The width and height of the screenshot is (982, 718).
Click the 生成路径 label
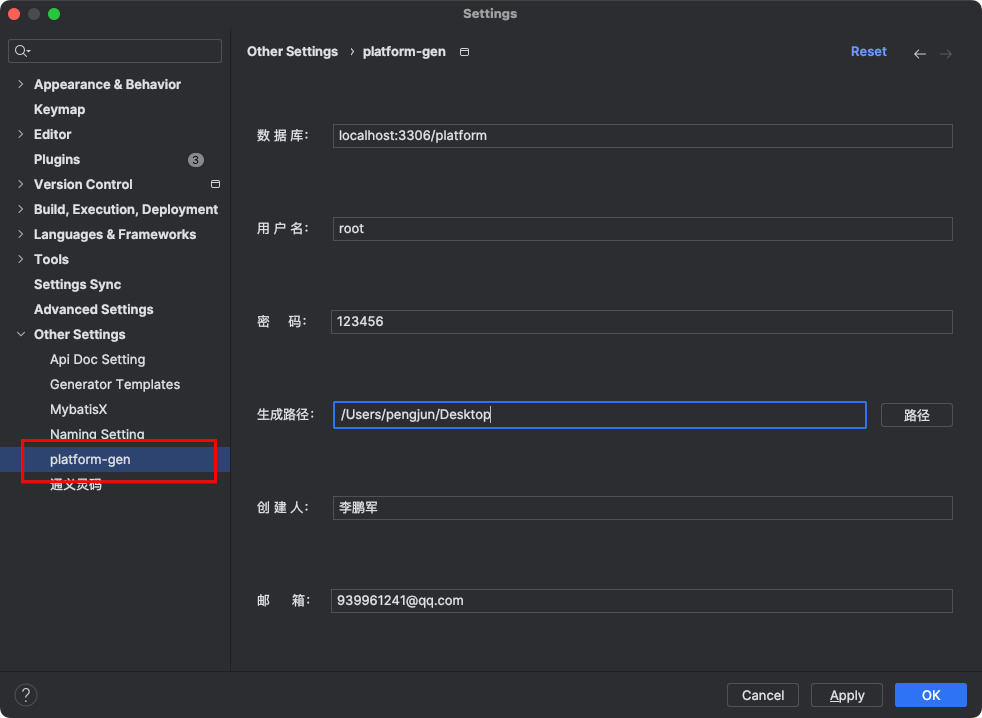click(x=286, y=414)
